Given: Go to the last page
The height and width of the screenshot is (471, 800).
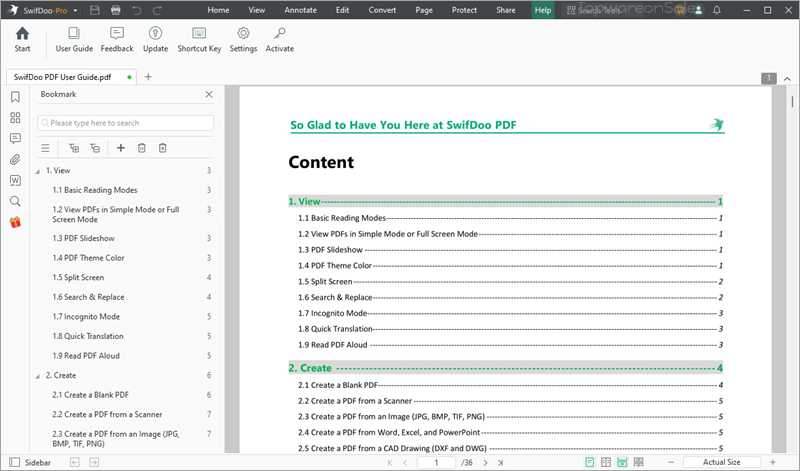Looking at the screenshot, I should 501,463.
